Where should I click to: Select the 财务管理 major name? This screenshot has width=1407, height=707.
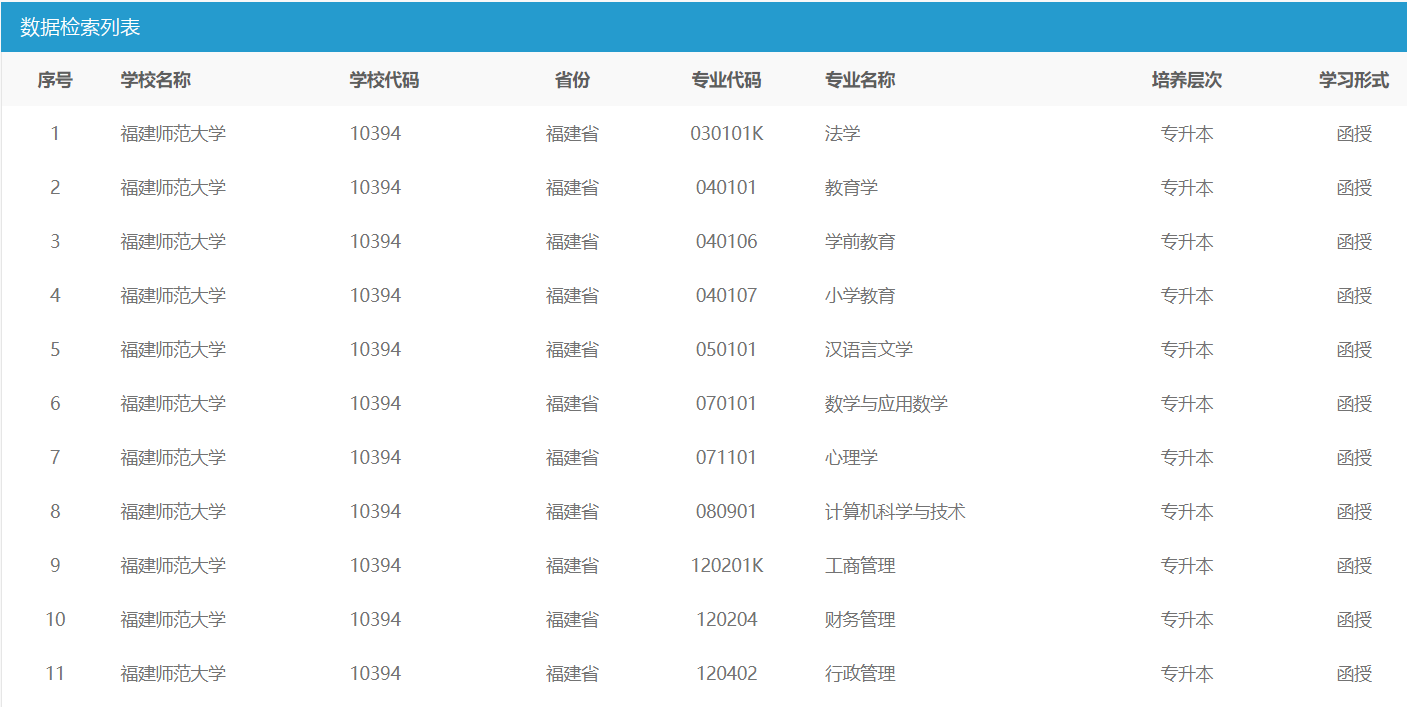(x=860, y=620)
